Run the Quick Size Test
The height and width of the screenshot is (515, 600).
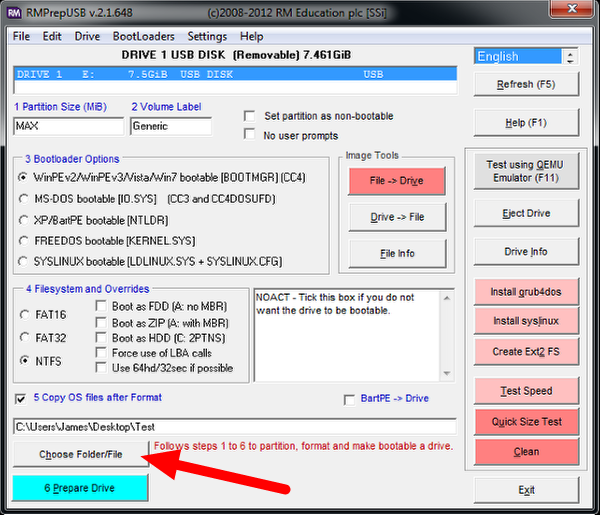528,421
